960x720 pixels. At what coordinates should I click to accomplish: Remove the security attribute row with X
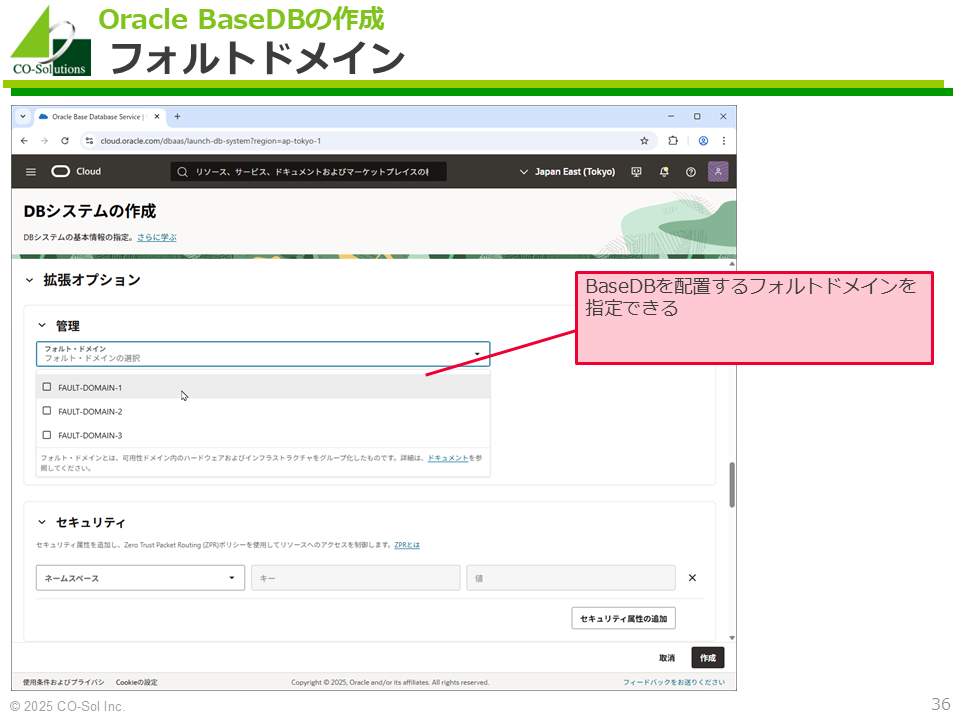click(692, 577)
